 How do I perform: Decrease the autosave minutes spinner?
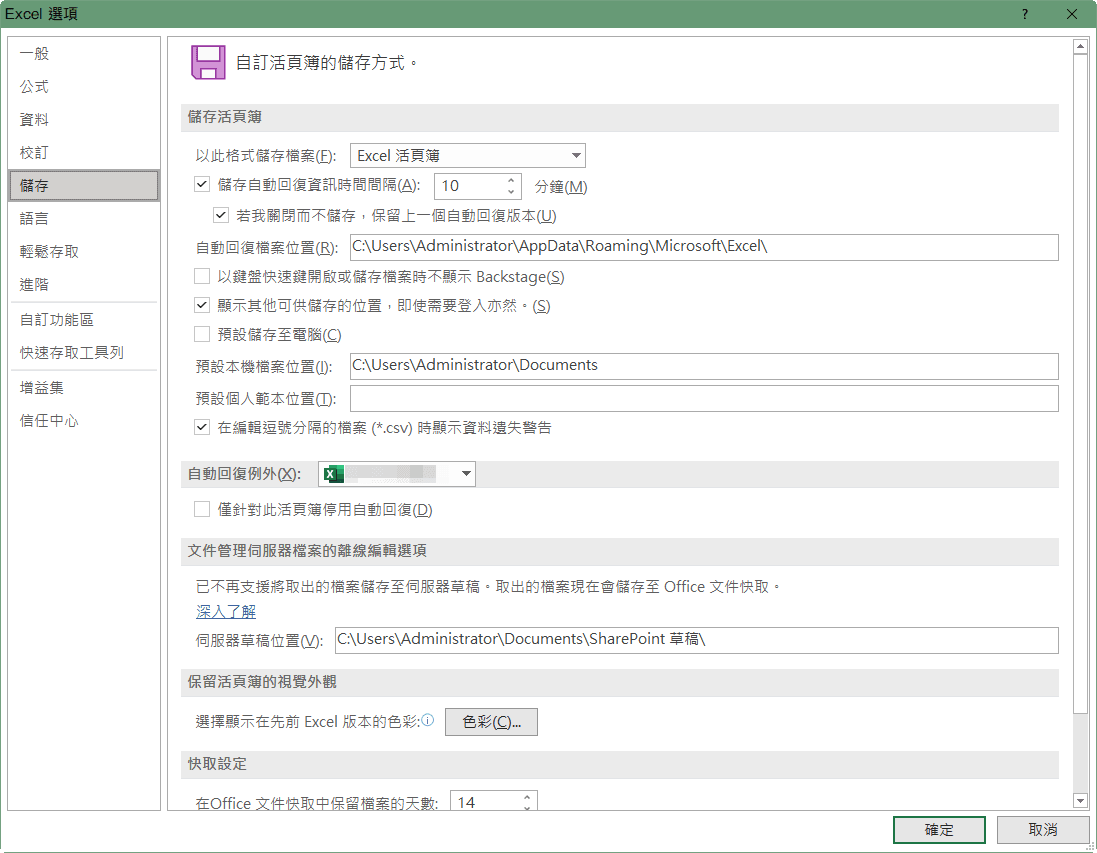pyautogui.click(x=511, y=192)
